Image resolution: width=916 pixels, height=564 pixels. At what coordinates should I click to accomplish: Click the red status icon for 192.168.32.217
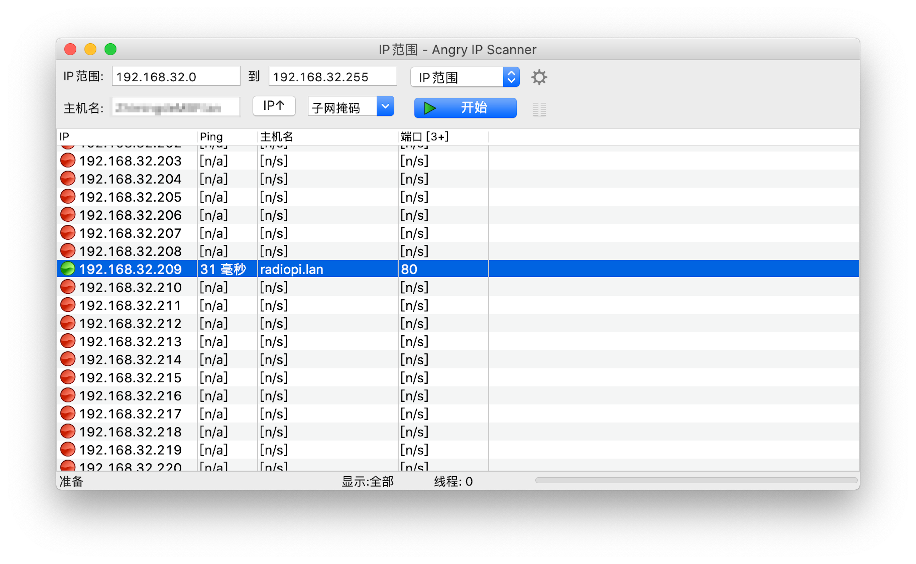pos(68,414)
